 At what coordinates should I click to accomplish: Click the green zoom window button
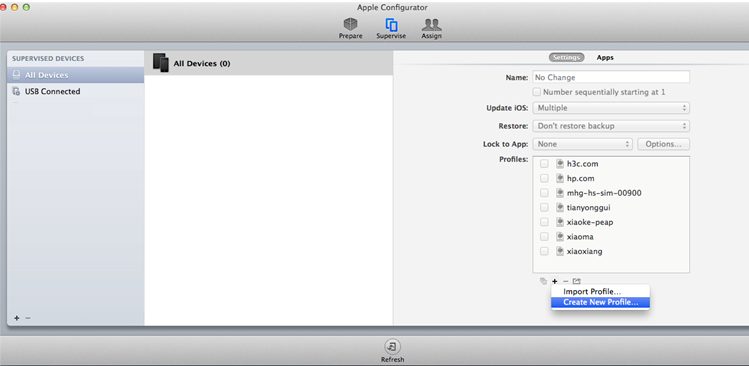point(26,7)
